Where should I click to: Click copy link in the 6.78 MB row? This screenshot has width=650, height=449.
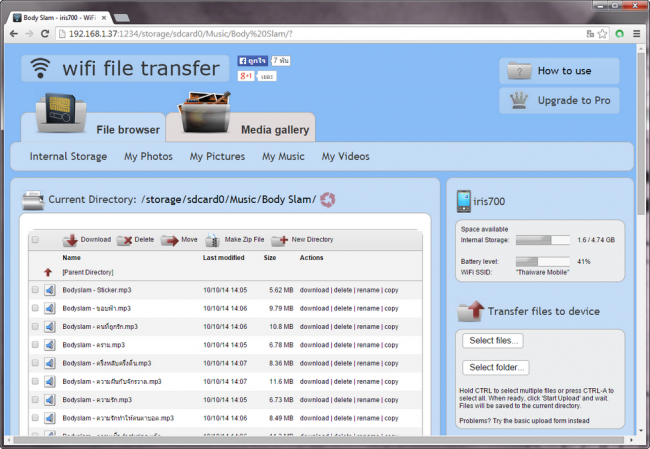(x=391, y=345)
